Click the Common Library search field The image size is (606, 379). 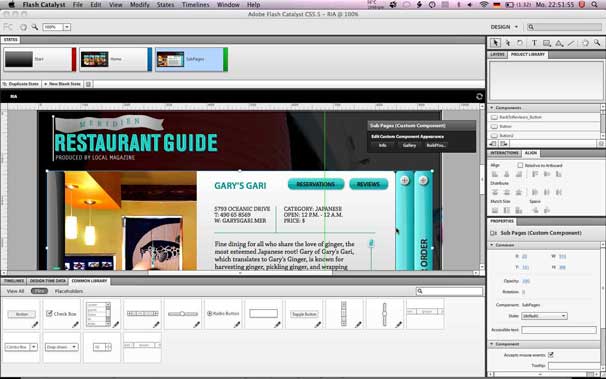coord(449,291)
